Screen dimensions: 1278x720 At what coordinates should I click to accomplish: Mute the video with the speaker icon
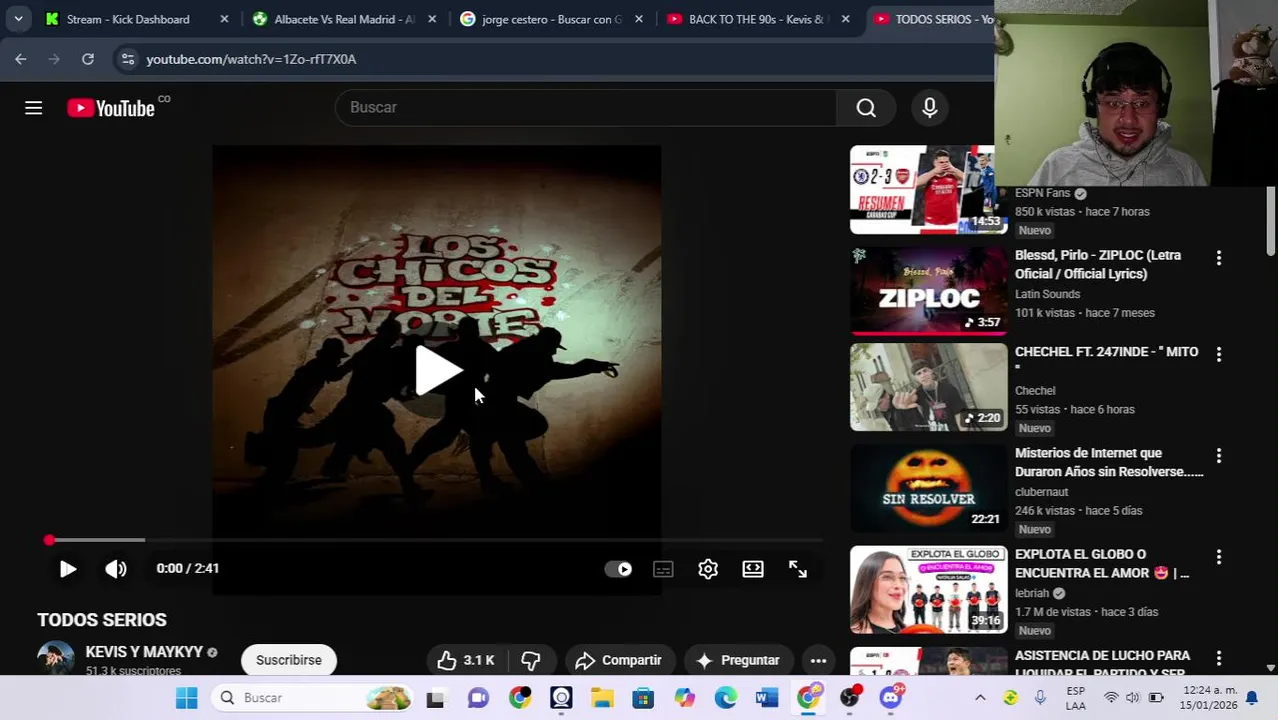point(116,569)
